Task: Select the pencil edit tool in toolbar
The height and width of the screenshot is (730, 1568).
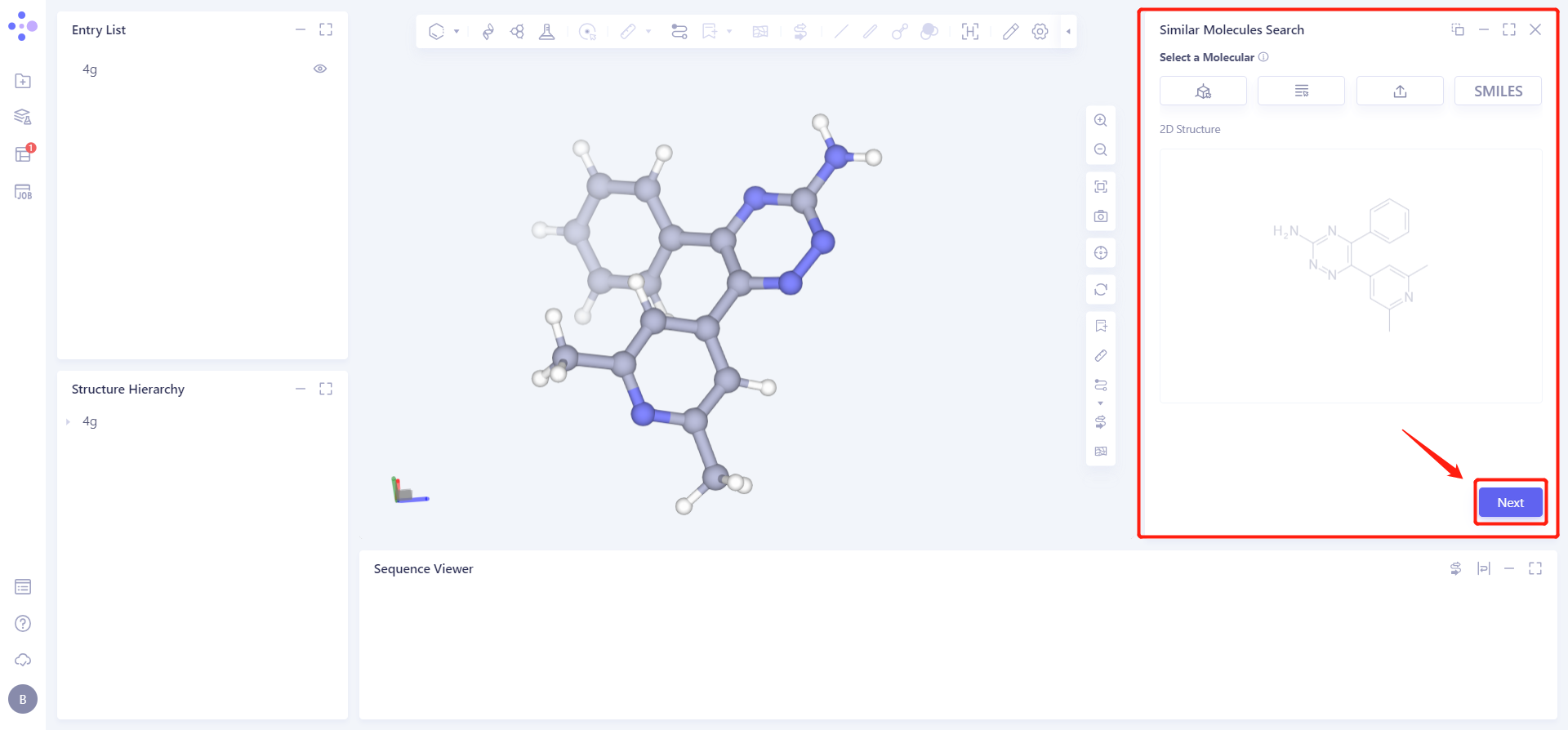Action: (x=1010, y=31)
